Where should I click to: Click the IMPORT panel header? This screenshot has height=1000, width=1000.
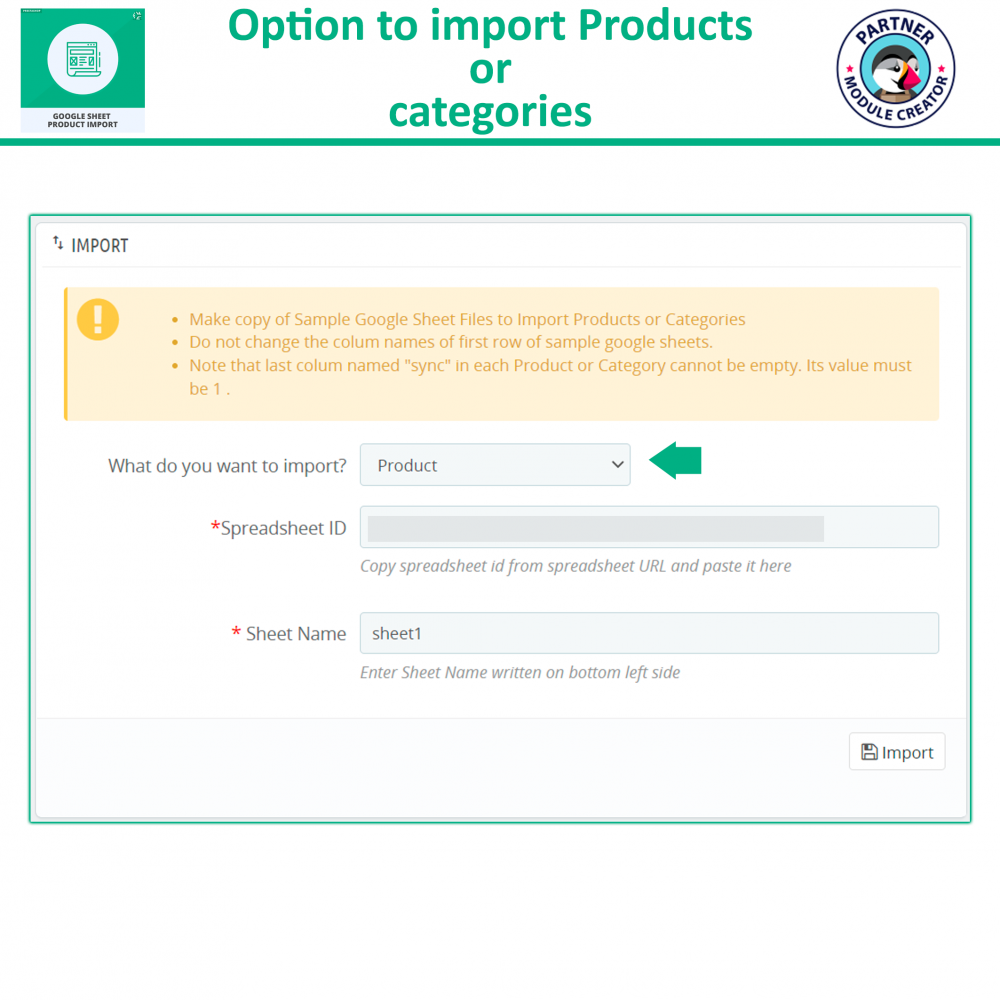[x=100, y=244]
